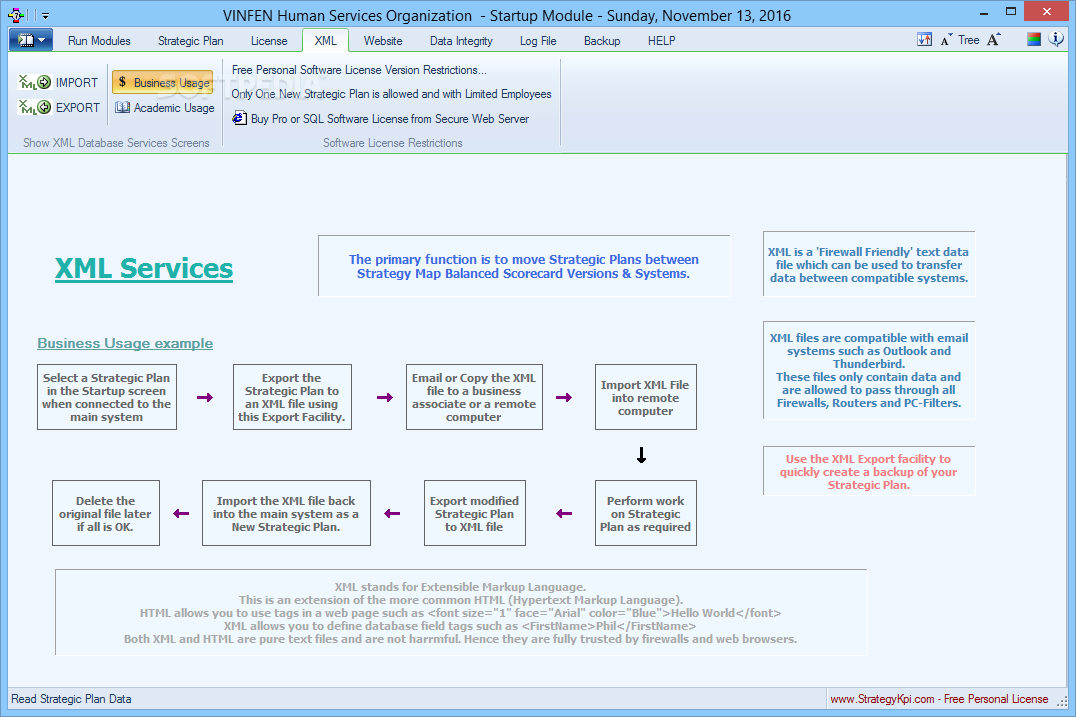Click the XML EXPORT button
Screen dimensions: 1076x717
pos(59,107)
